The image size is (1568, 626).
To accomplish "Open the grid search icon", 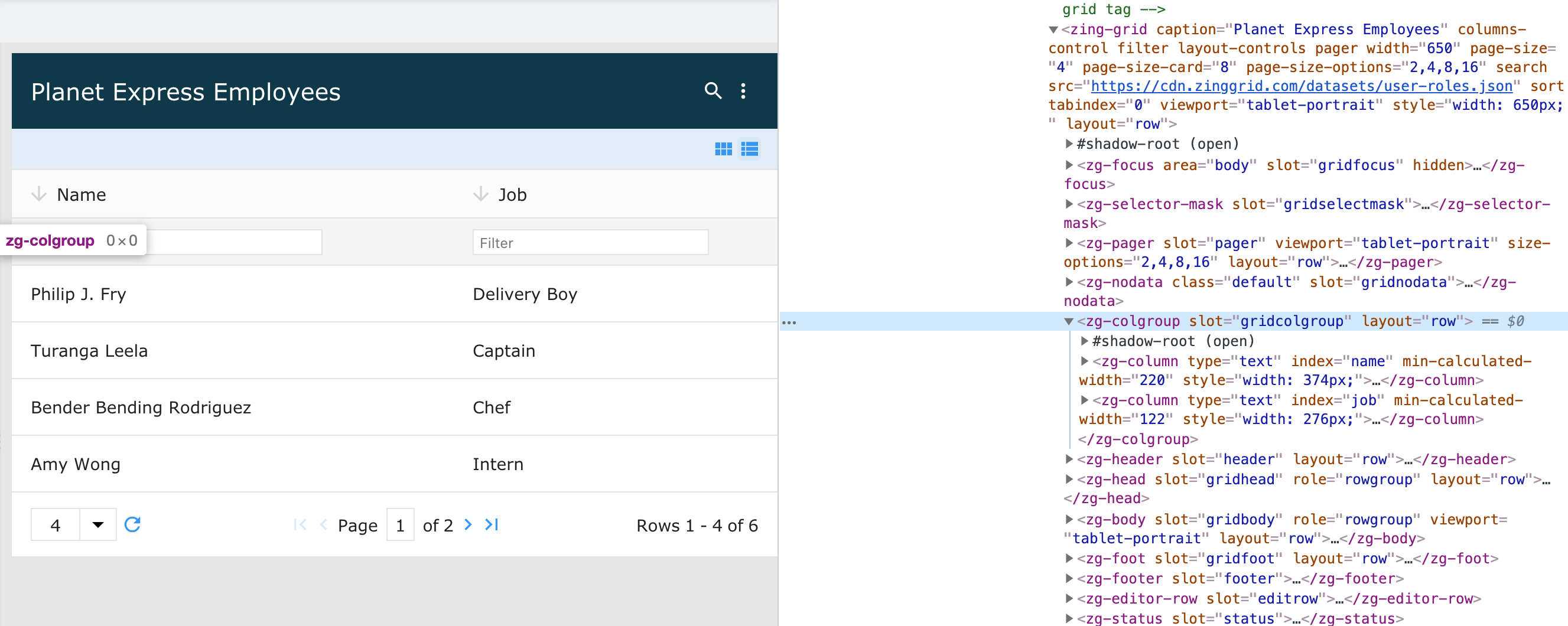I will pyautogui.click(x=713, y=92).
